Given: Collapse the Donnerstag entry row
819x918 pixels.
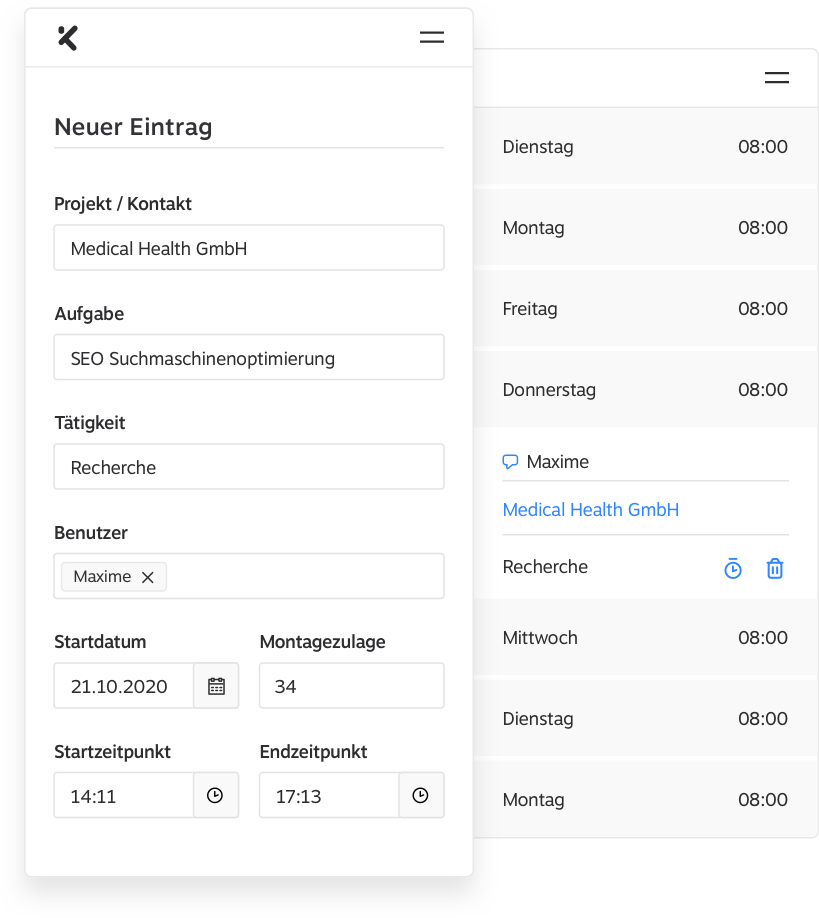Looking at the screenshot, I should coord(645,390).
